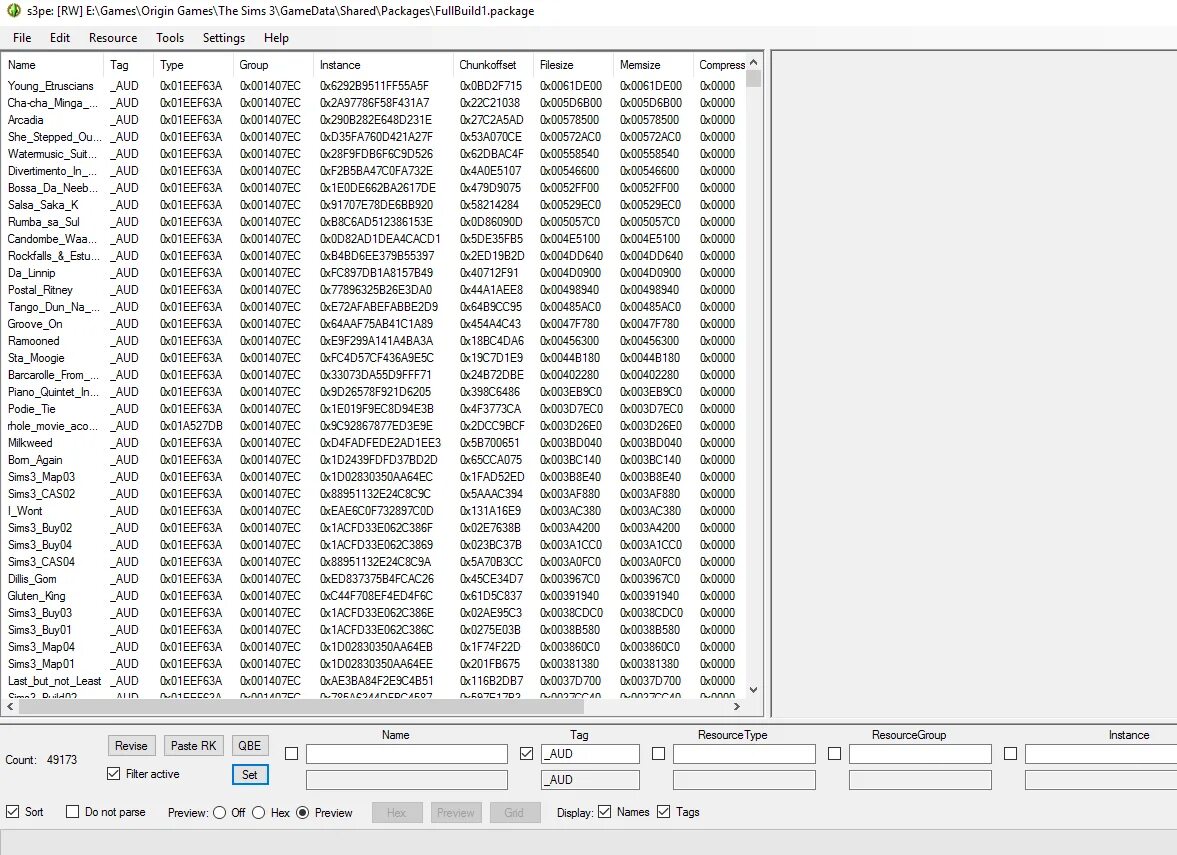1177x855 pixels.
Task: Select the Born_Again resource row
Action: click(x=374, y=460)
